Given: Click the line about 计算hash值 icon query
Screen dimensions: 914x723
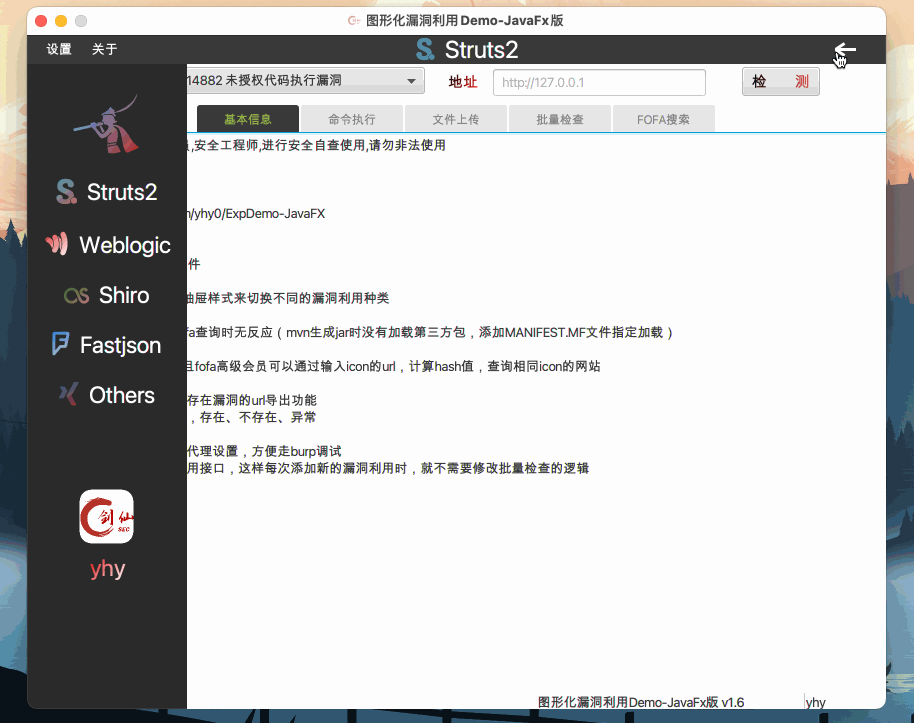Looking at the screenshot, I should point(394,366).
